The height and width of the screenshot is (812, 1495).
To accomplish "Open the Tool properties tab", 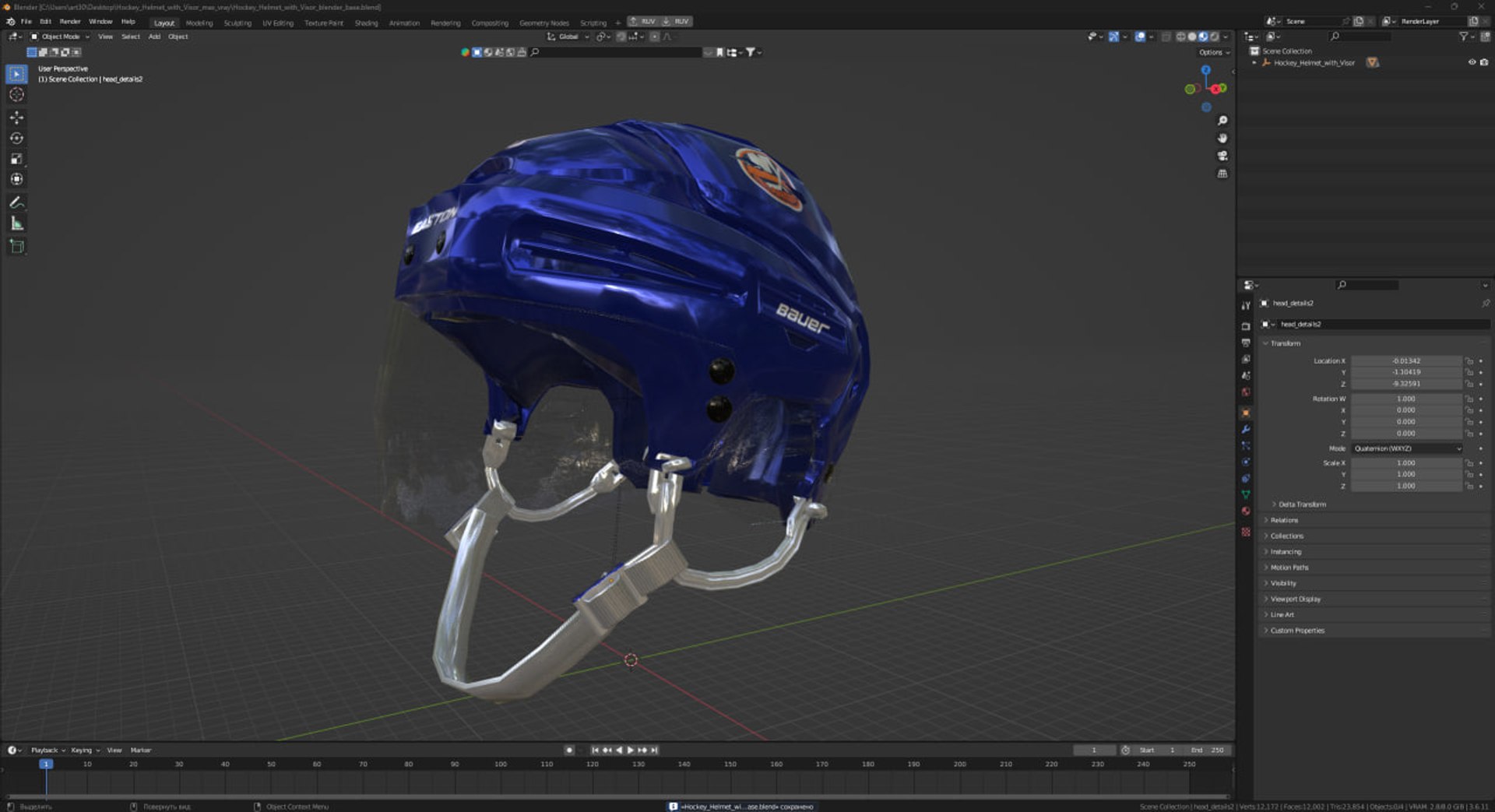I will click(1246, 305).
